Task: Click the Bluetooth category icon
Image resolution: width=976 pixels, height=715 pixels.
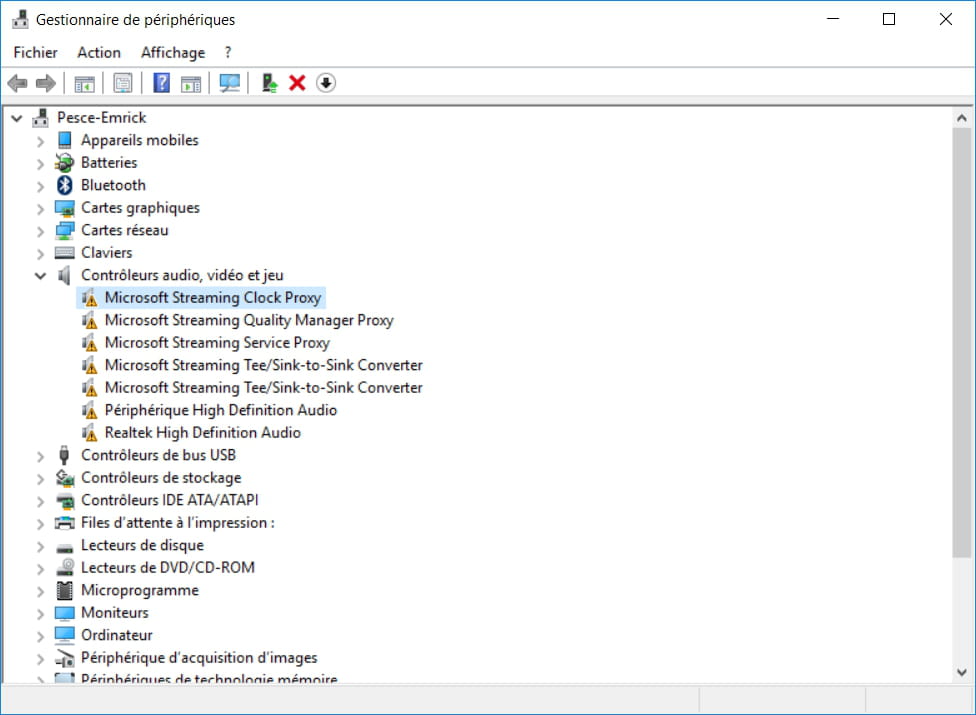Action: click(65, 185)
